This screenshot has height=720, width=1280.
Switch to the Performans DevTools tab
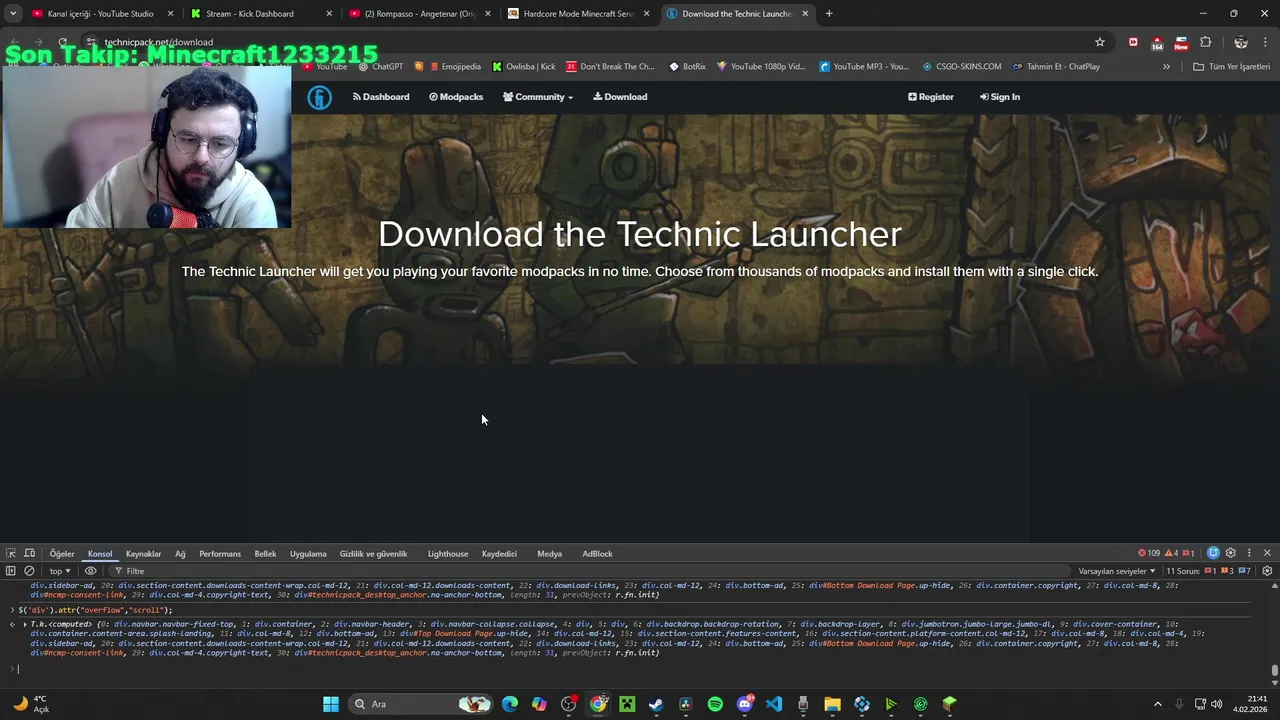220,553
